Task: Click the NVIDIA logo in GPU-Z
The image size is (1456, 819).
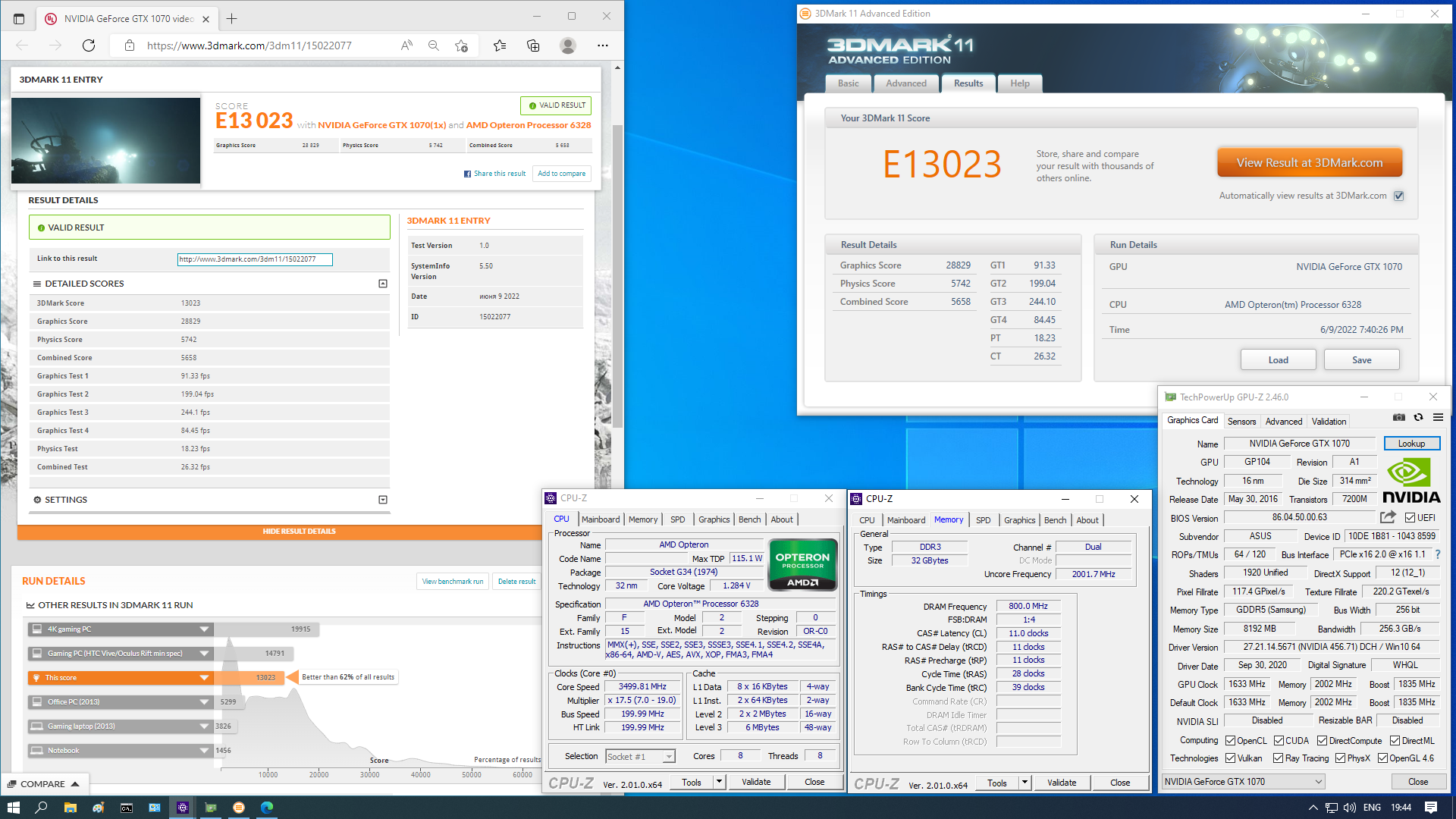Action: tap(1411, 480)
